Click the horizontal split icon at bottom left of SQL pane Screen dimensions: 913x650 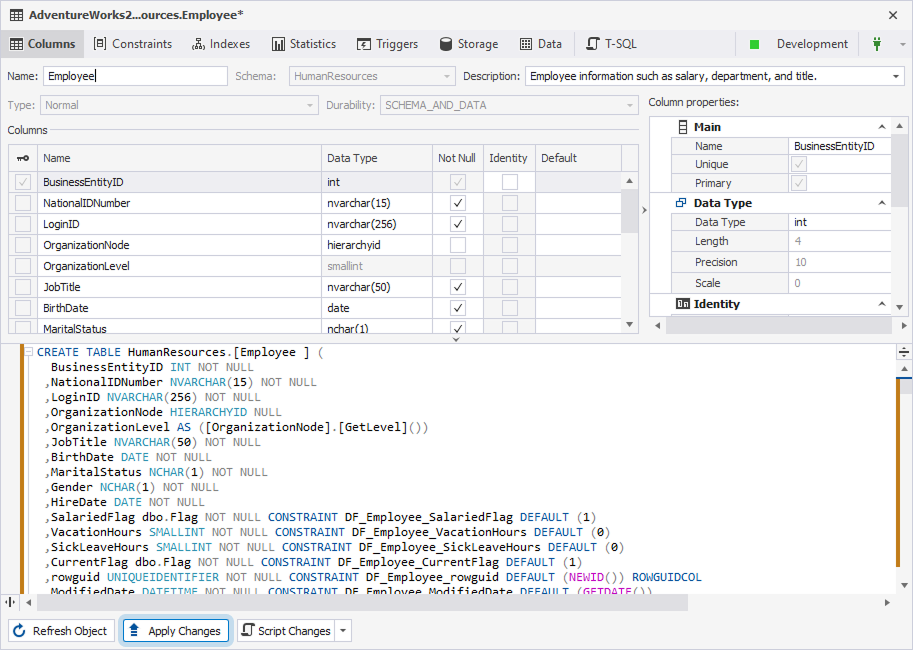click(10, 602)
